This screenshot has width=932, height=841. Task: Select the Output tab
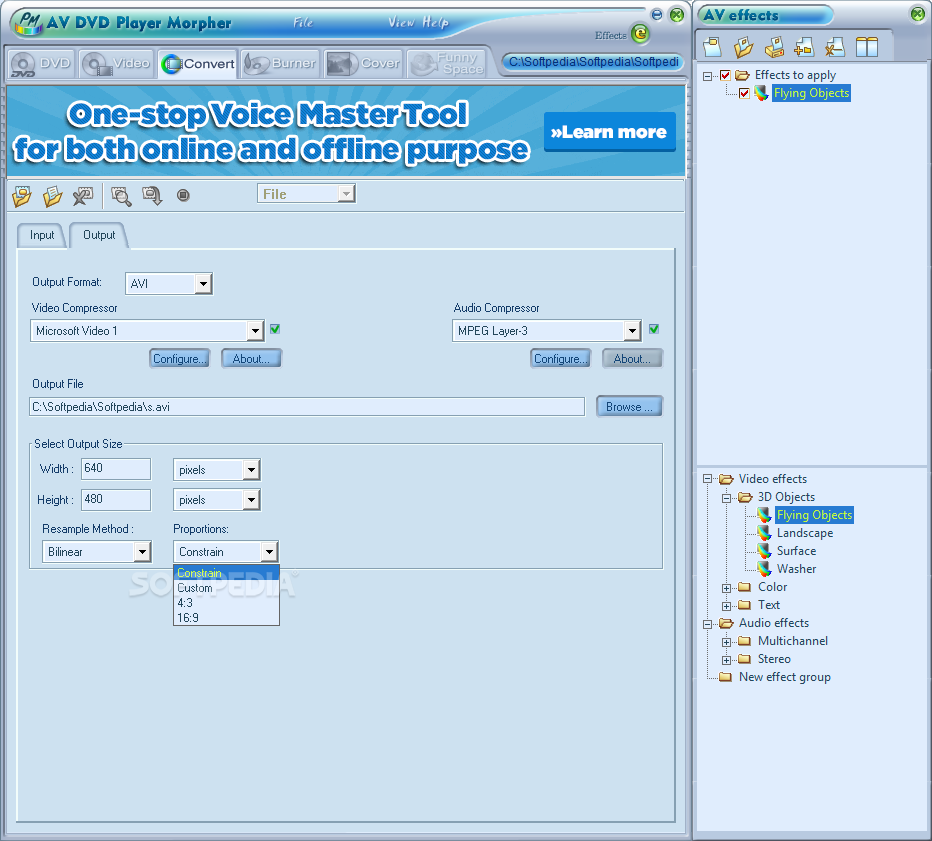[x=99, y=235]
